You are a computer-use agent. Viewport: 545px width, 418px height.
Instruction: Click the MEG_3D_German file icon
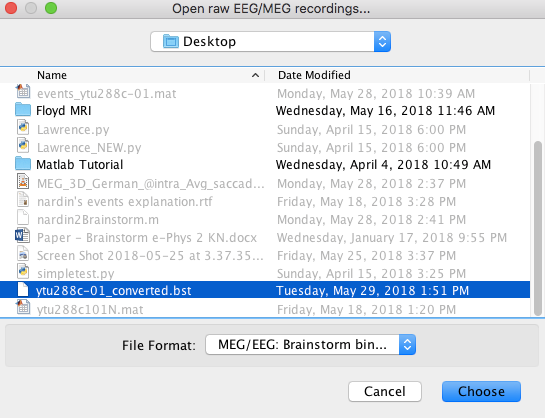point(23,182)
